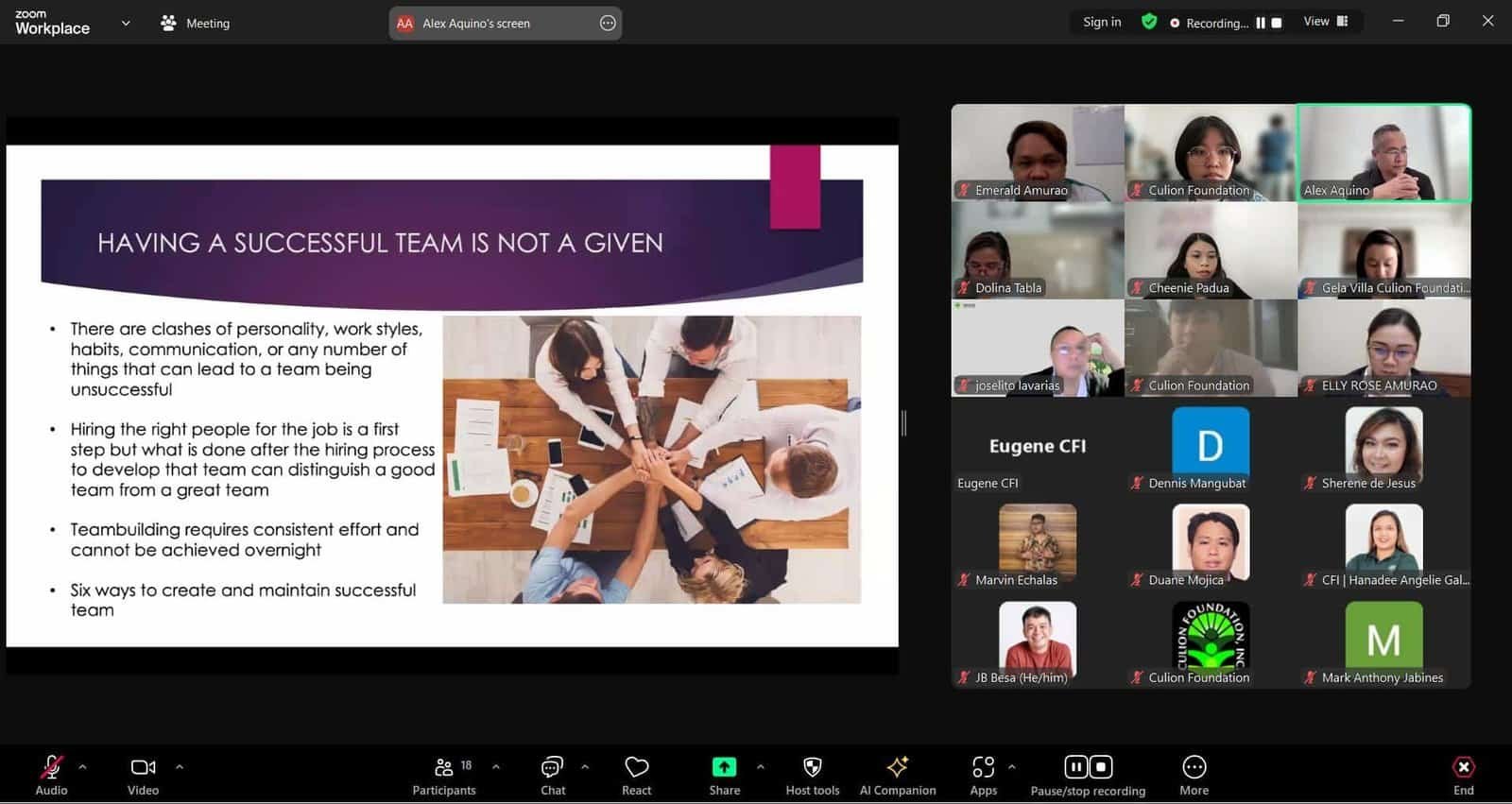Expand the video options chevron
This screenshot has width=1512, height=804.
coord(180,767)
